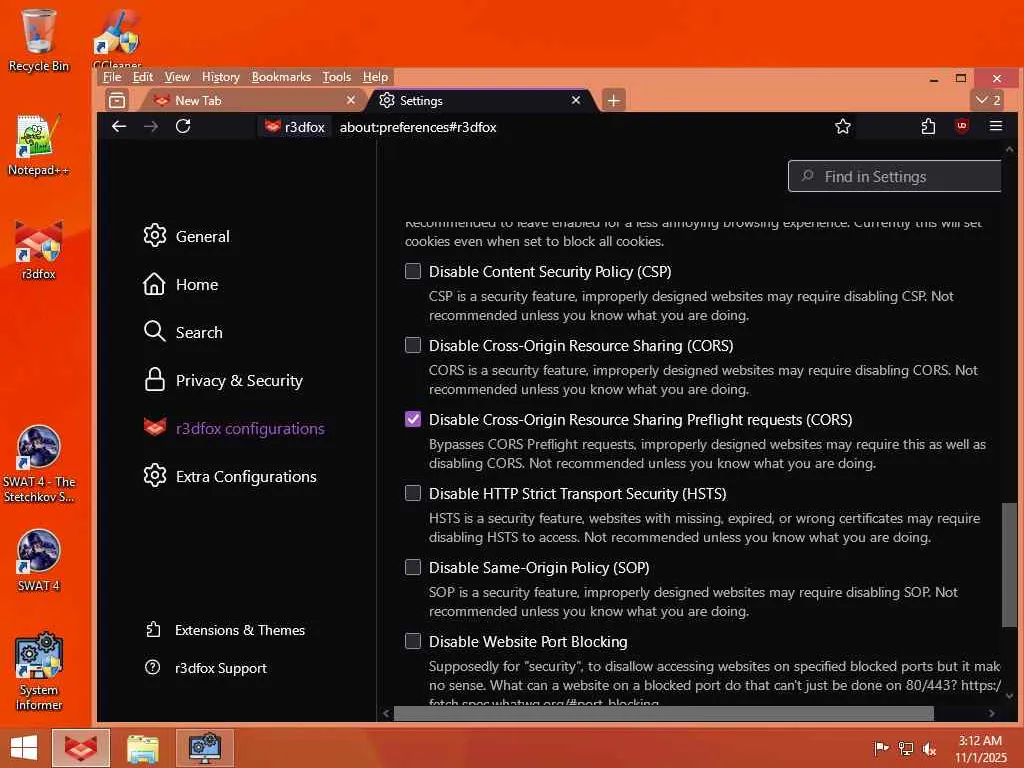Image resolution: width=1024 pixels, height=768 pixels.
Task: Click the address bar URL about:preferences#r3dfox
Action: coord(418,127)
